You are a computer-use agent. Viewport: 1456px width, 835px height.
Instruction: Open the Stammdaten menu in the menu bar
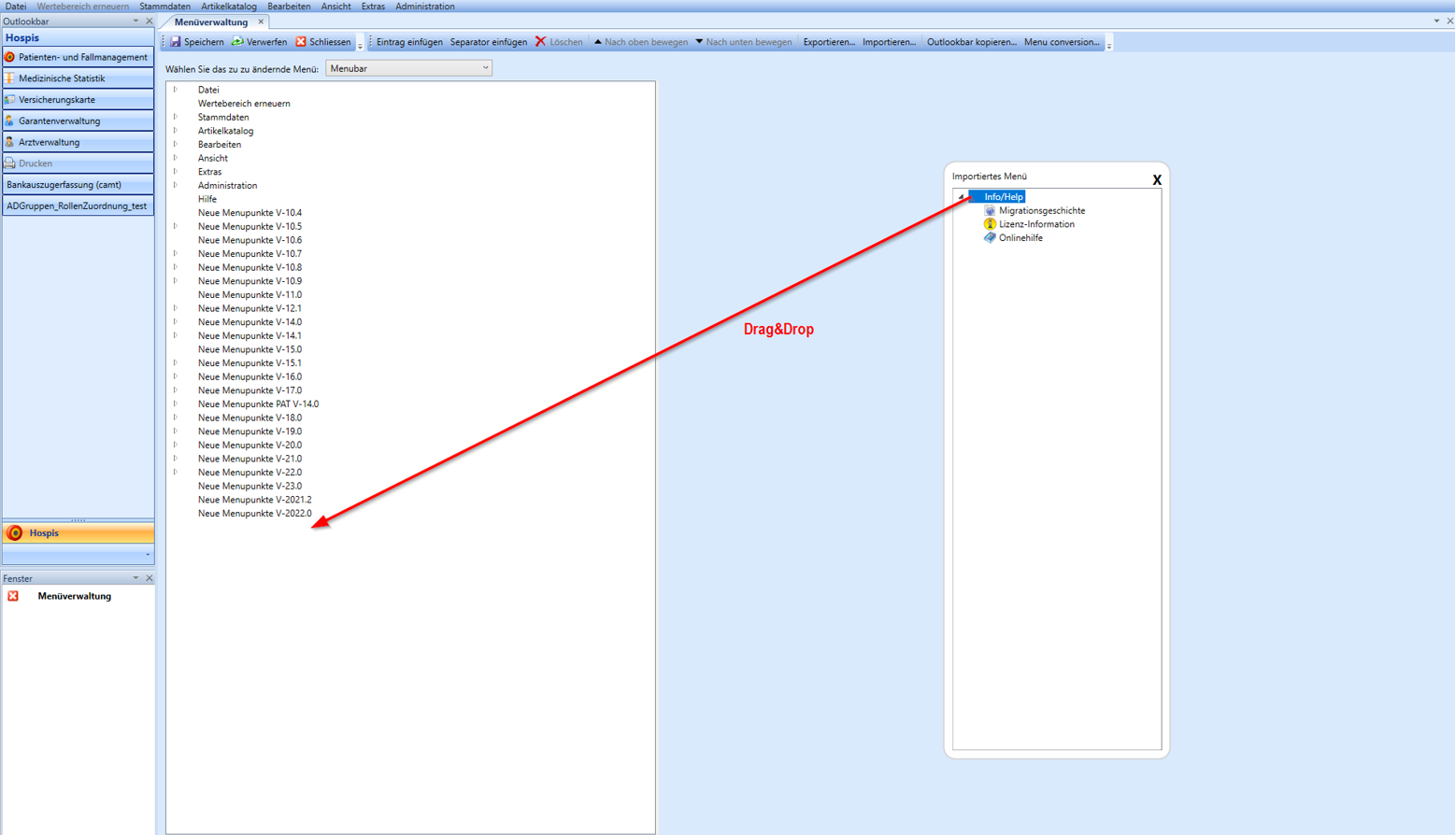[x=164, y=7]
